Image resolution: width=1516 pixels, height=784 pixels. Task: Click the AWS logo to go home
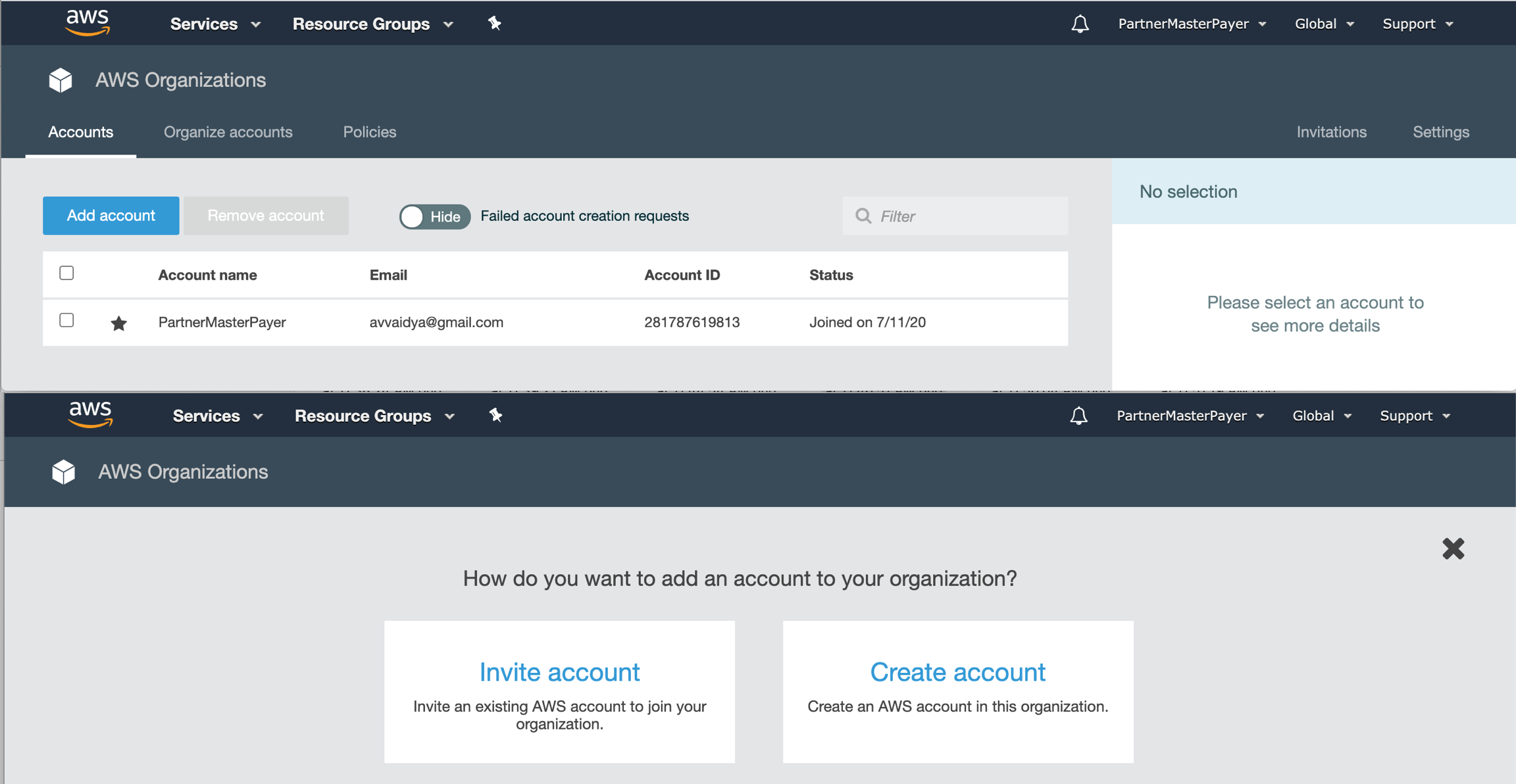pyautogui.click(x=88, y=22)
